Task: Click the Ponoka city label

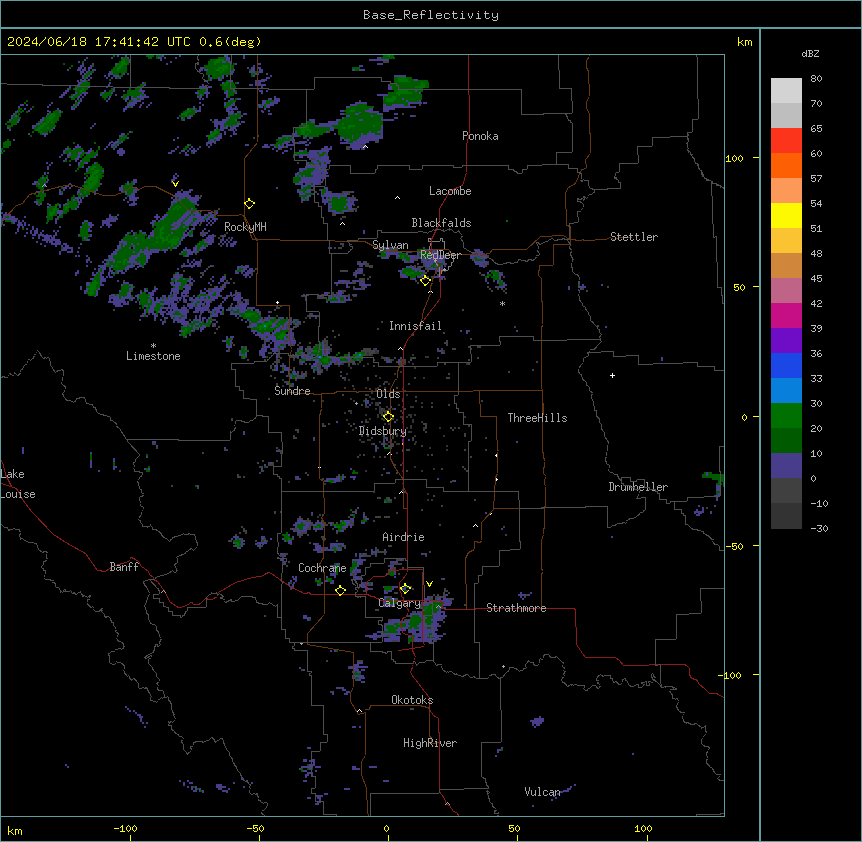Action: (x=480, y=136)
